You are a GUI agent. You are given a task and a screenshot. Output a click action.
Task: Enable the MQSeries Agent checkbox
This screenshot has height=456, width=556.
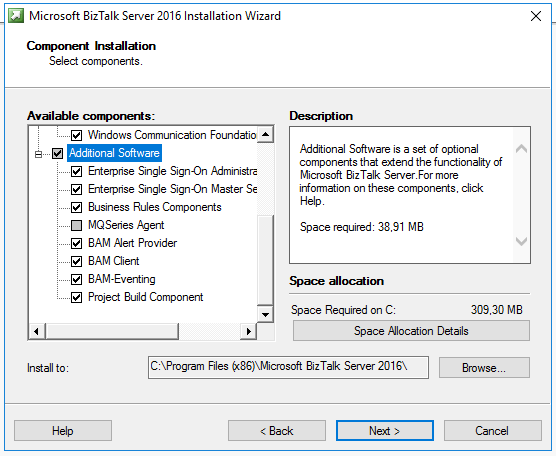pos(77,225)
